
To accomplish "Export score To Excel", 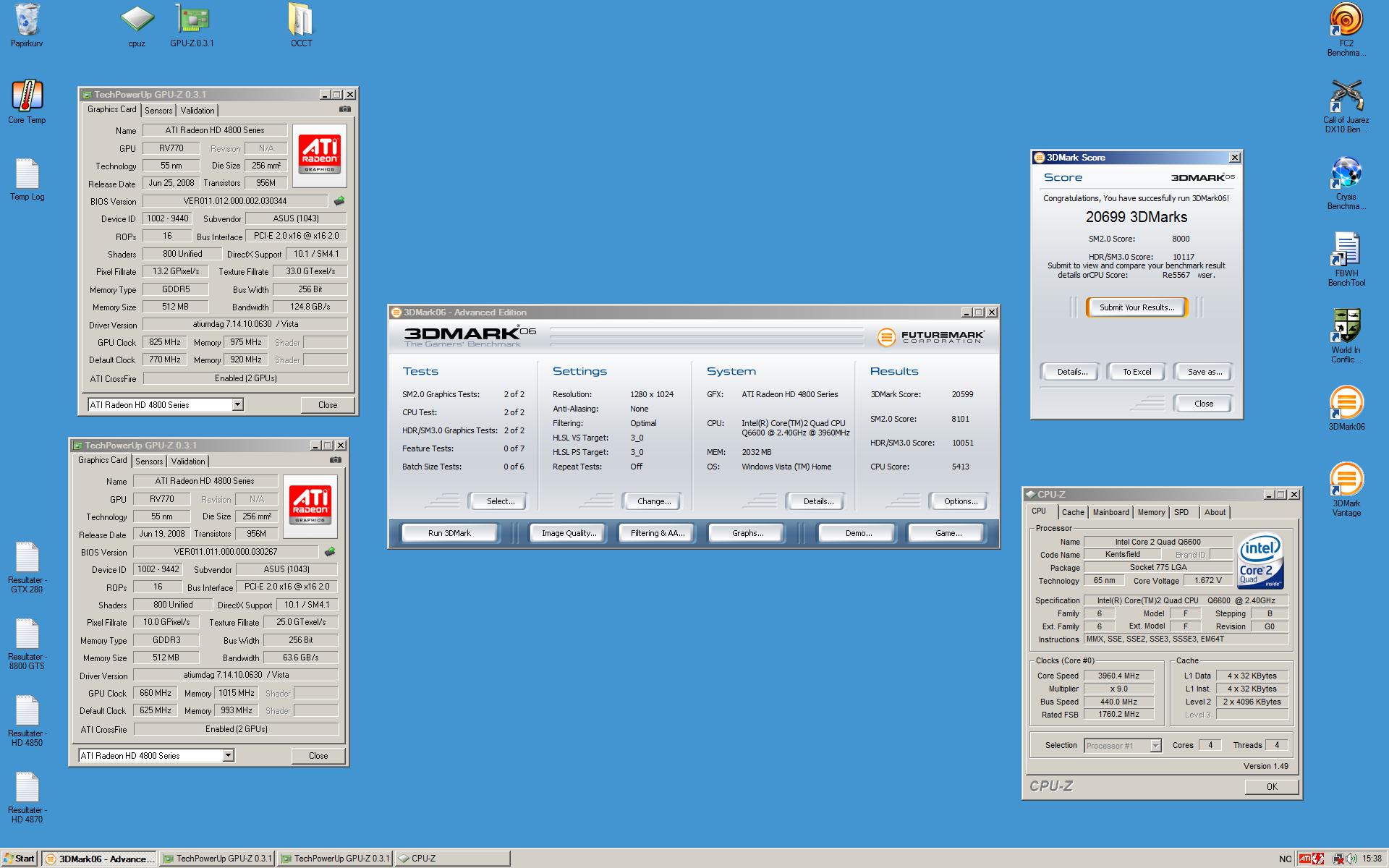I will (x=1137, y=372).
